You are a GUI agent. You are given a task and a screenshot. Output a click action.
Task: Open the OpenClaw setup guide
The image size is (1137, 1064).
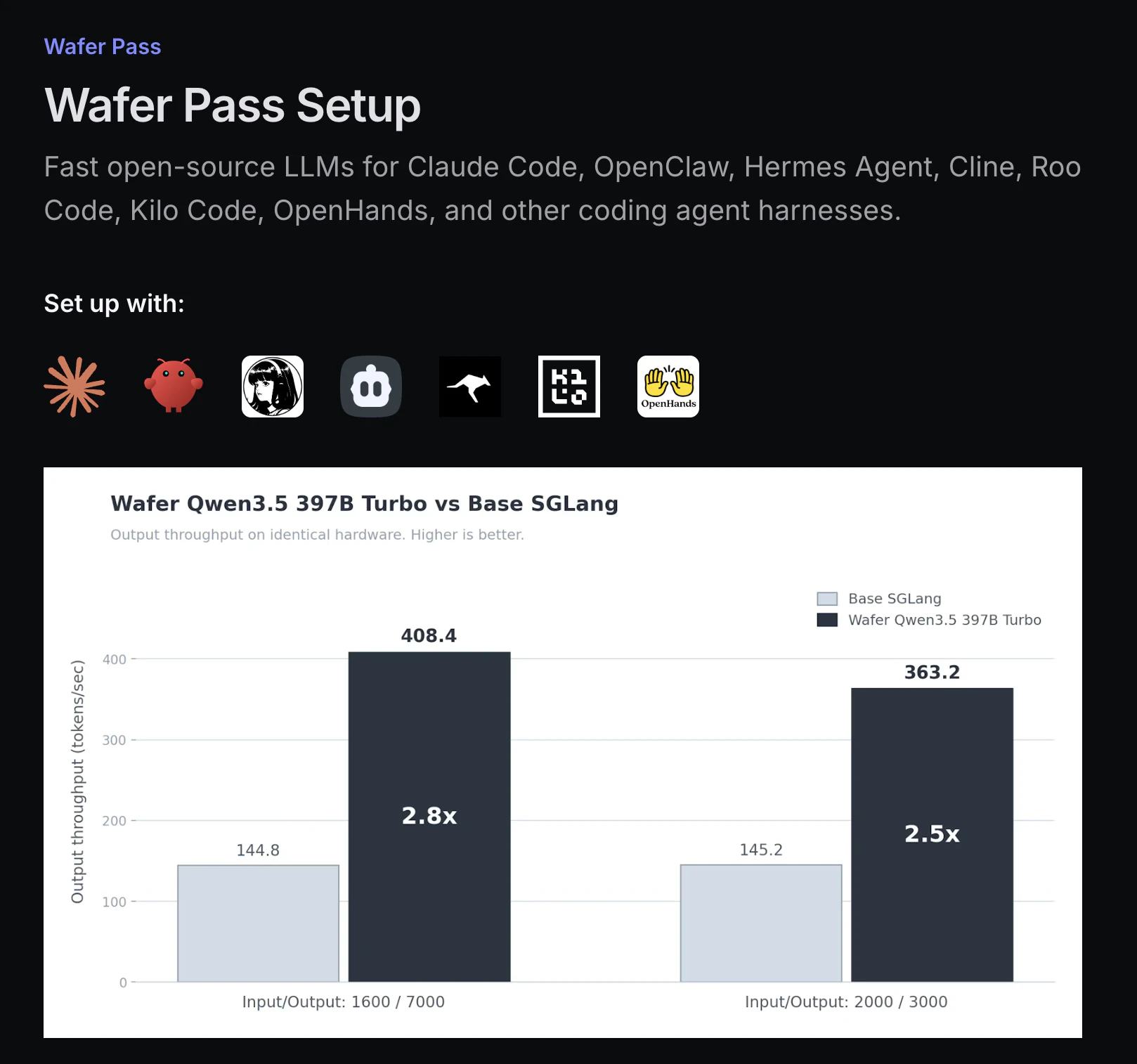(x=174, y=386)
